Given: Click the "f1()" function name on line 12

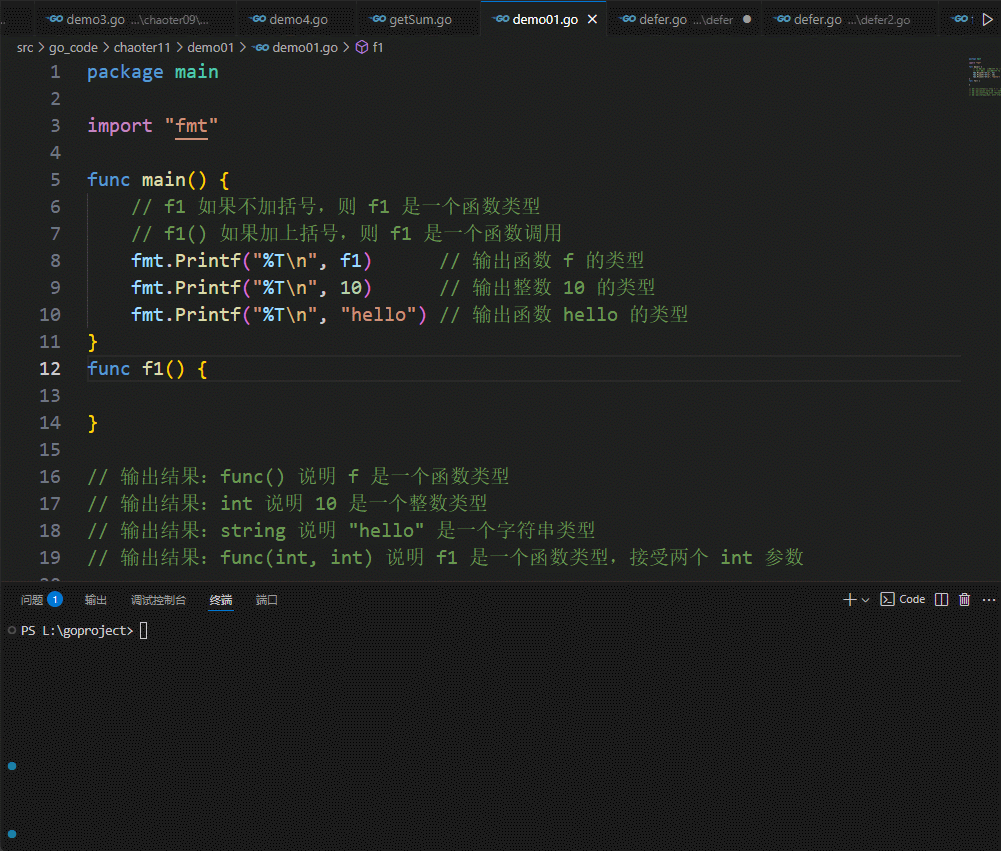Looking at the screenshot, I should pyautogui.click(x=163, y=369).
